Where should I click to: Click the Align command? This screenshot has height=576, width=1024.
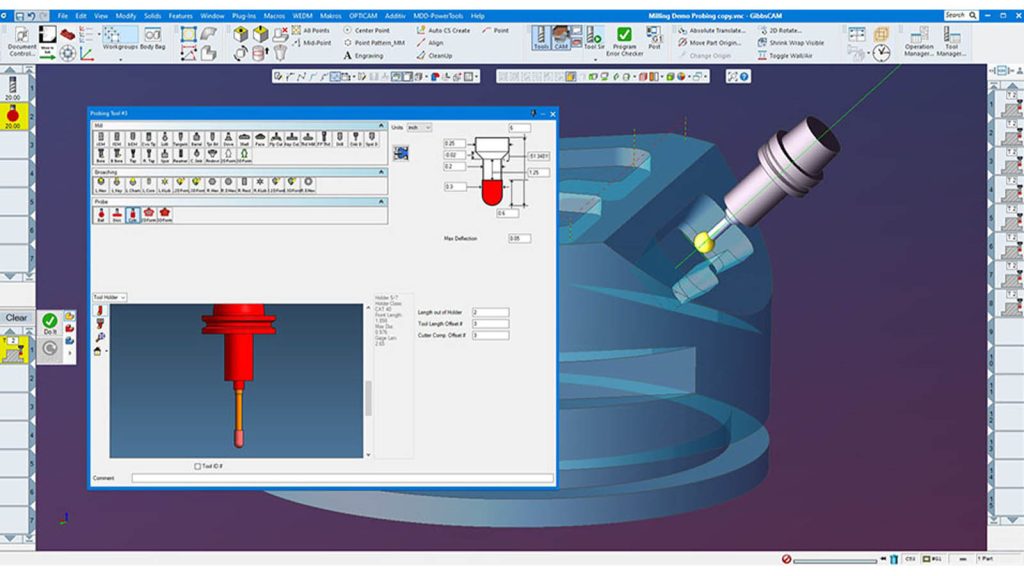(430, 42)
